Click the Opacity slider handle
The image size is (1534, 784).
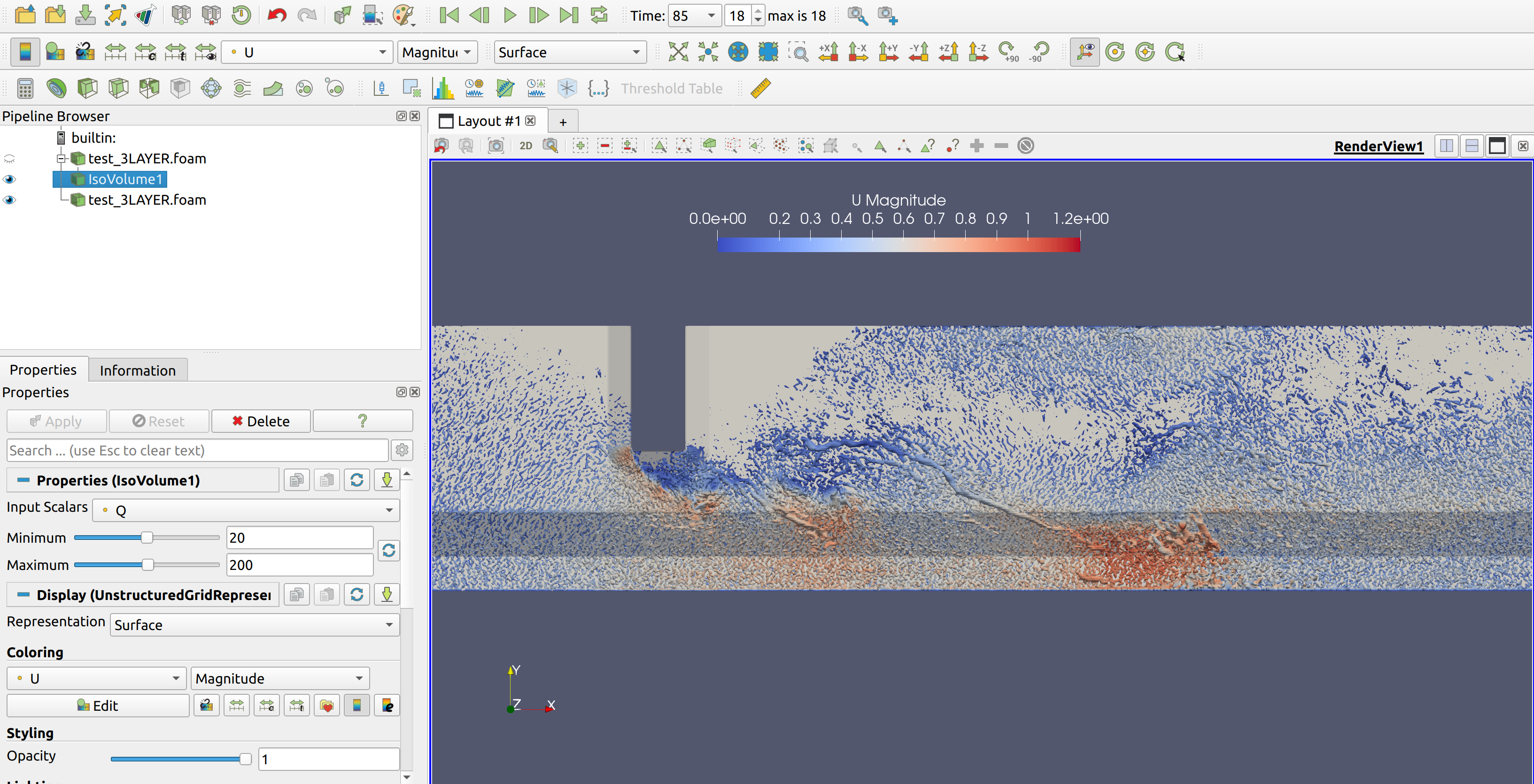[245, 759]
